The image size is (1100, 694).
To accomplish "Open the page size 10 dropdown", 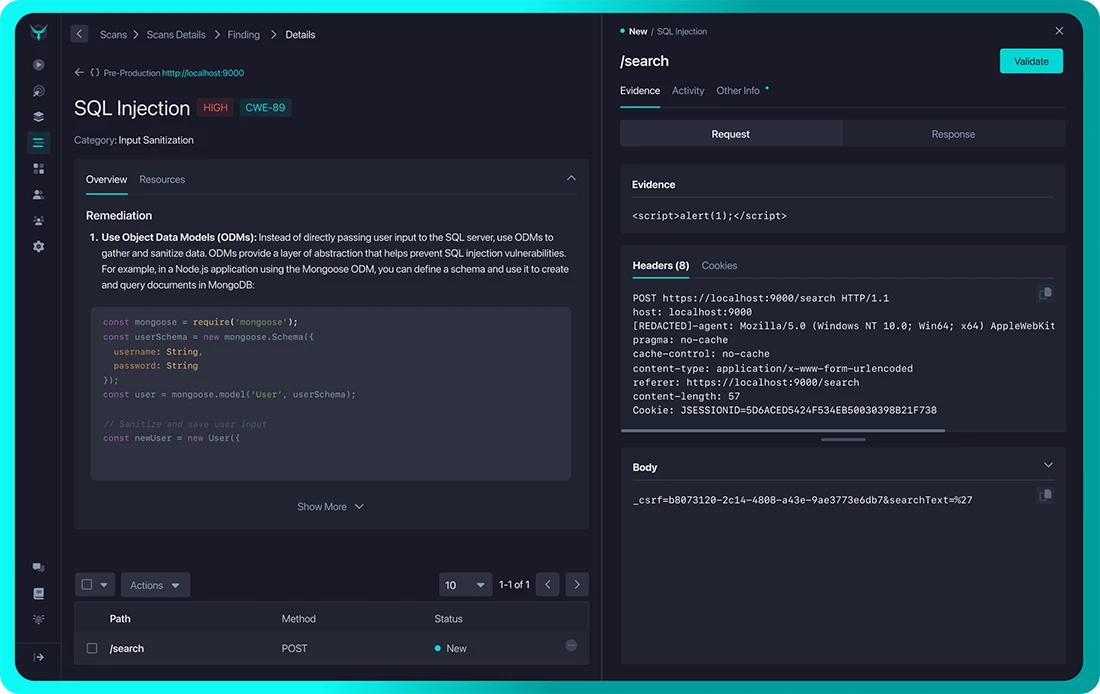I will tap(465, 585).
